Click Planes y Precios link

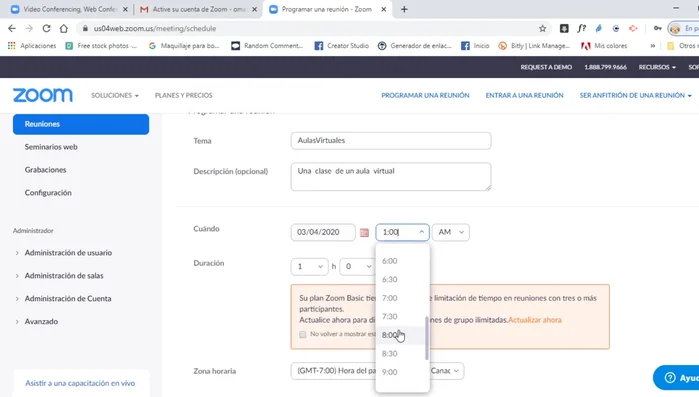183,95
